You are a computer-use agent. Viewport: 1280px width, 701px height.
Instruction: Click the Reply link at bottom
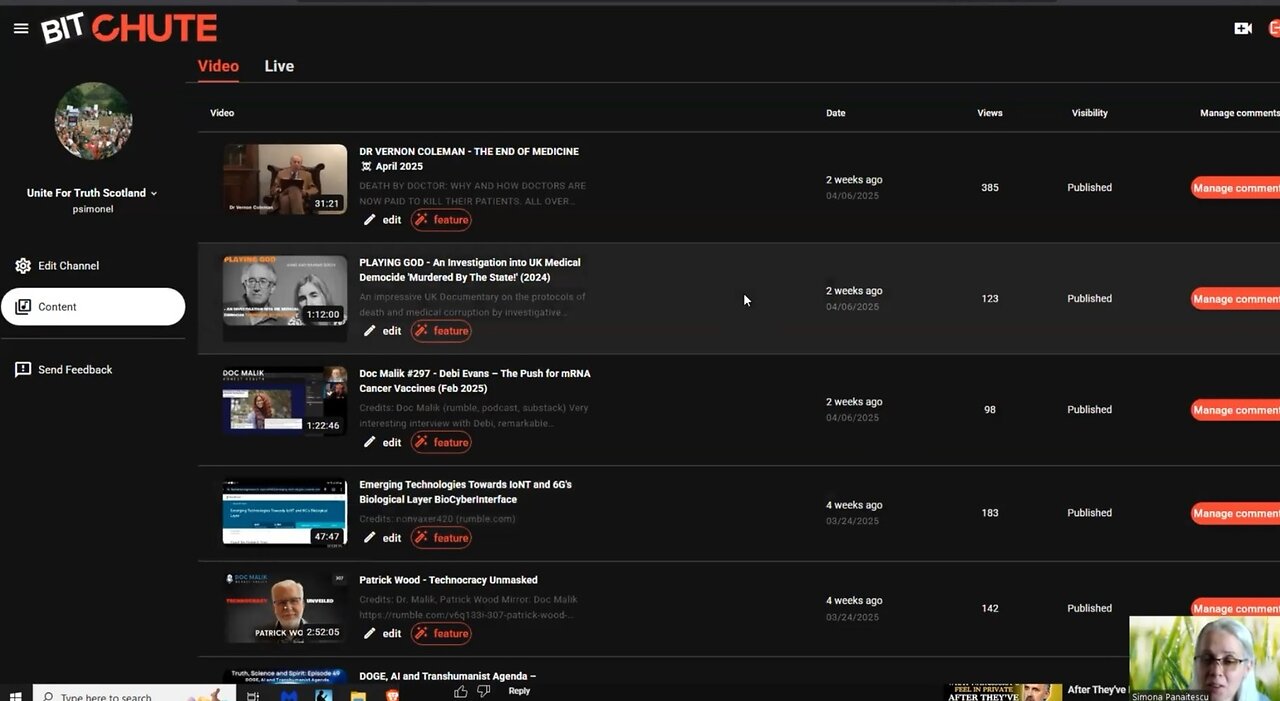coord(519,691)
